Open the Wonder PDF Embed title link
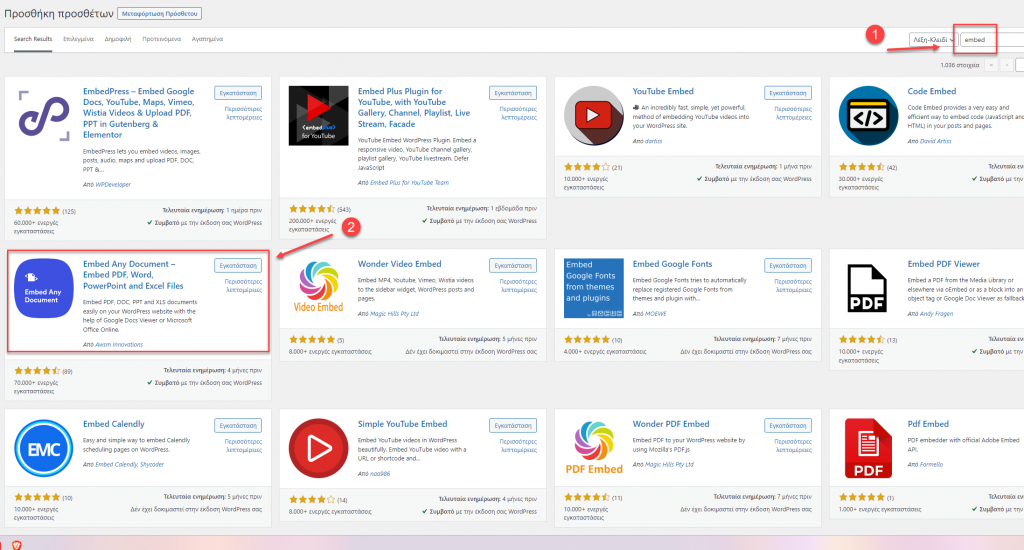The height and width of the screenshot is (550, 1024). coord(671,424)
